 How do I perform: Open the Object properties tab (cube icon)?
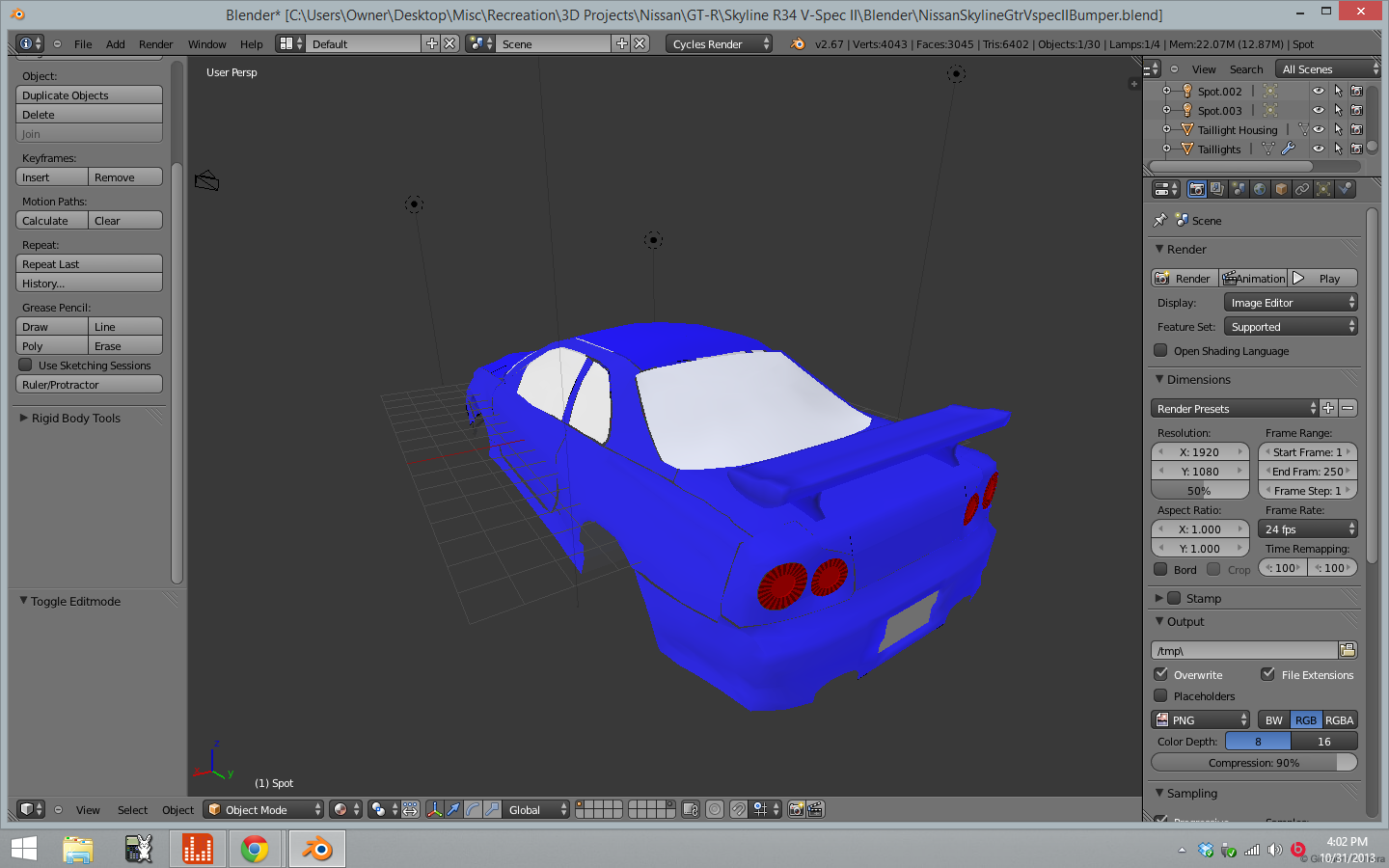[1281, 189]
